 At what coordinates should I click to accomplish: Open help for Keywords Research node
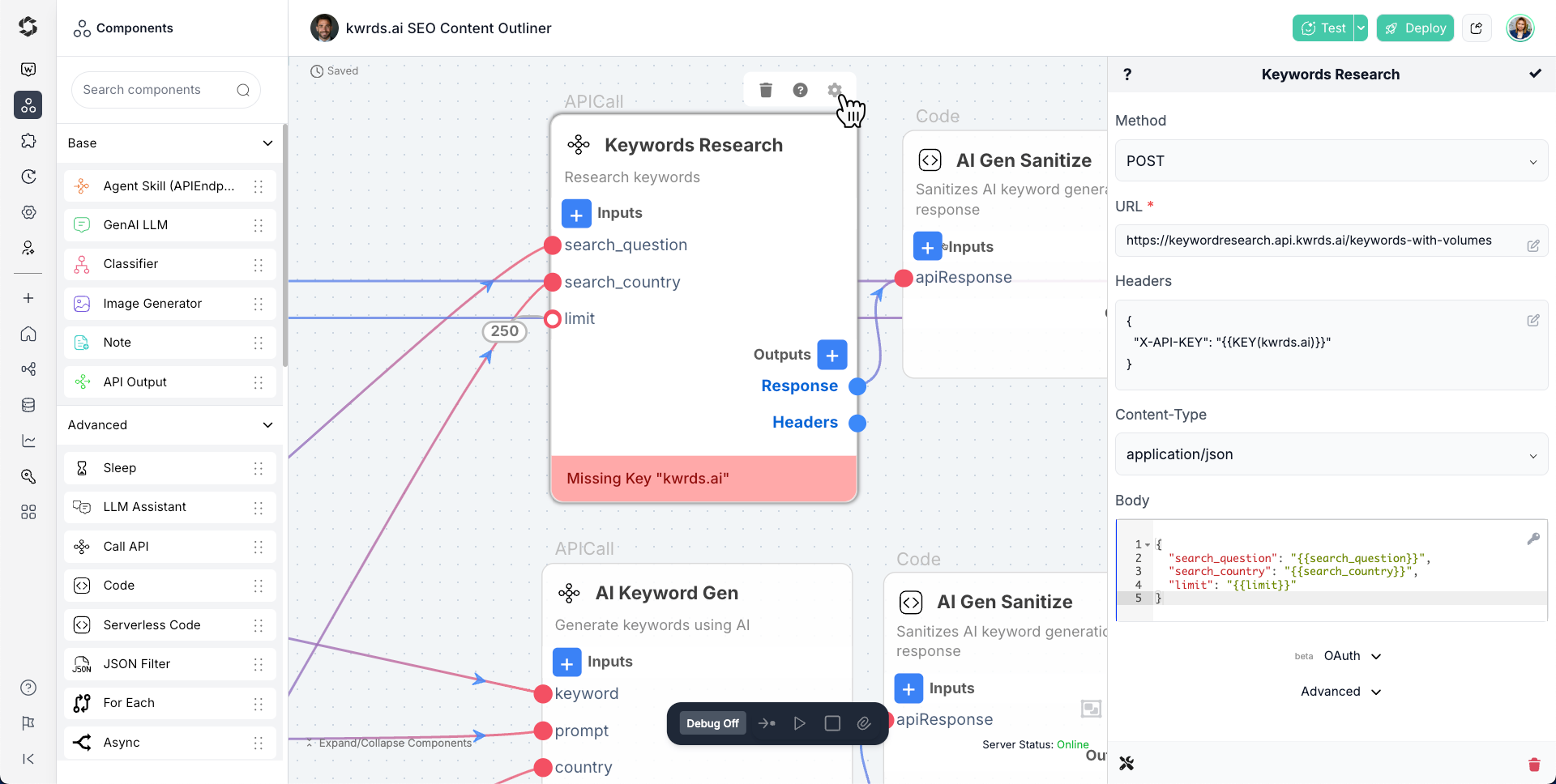click(800, 90)
